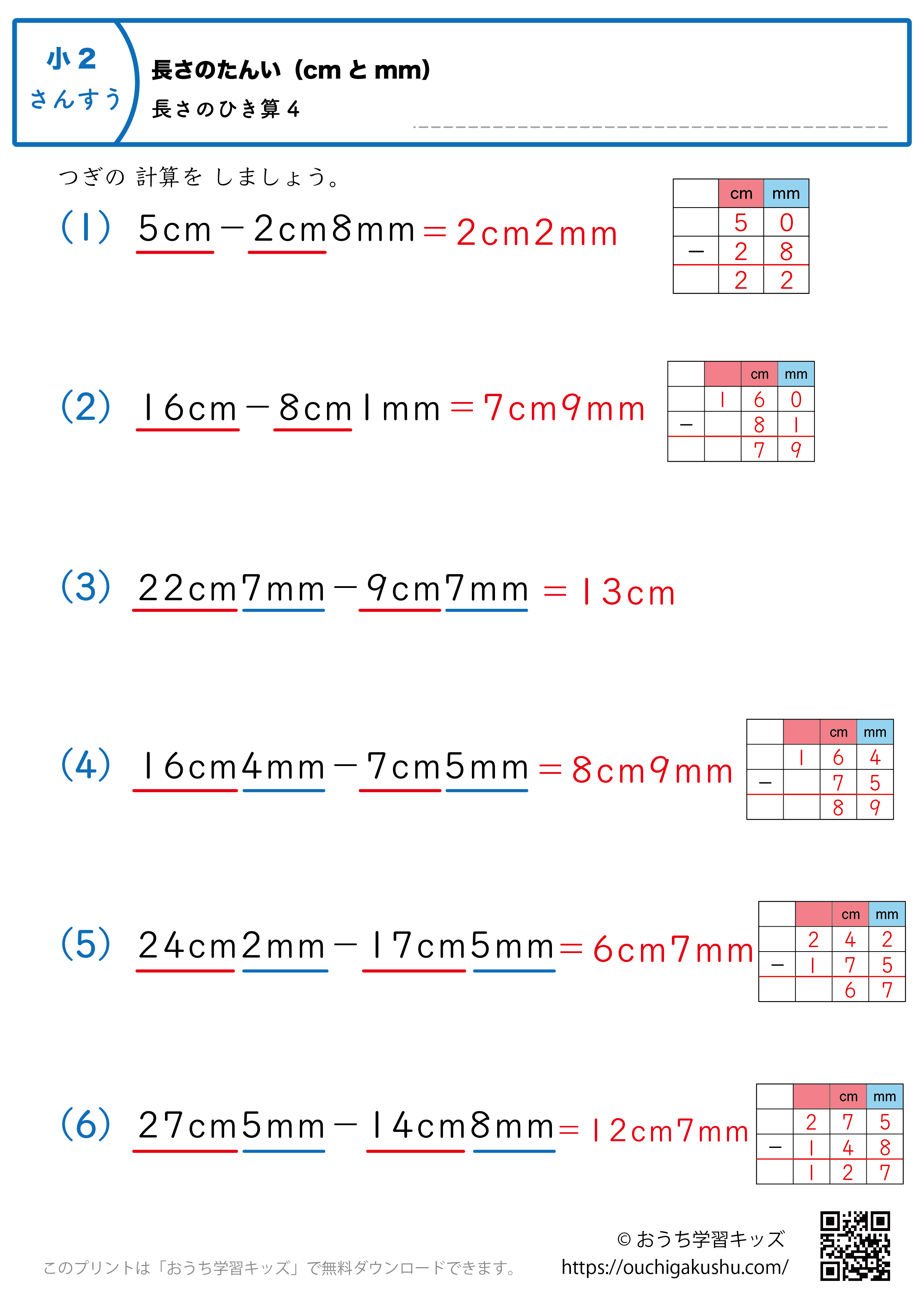924x1307 pixels.
Task: Click the red answer 2cm2mm
Action: click(537, 233)
